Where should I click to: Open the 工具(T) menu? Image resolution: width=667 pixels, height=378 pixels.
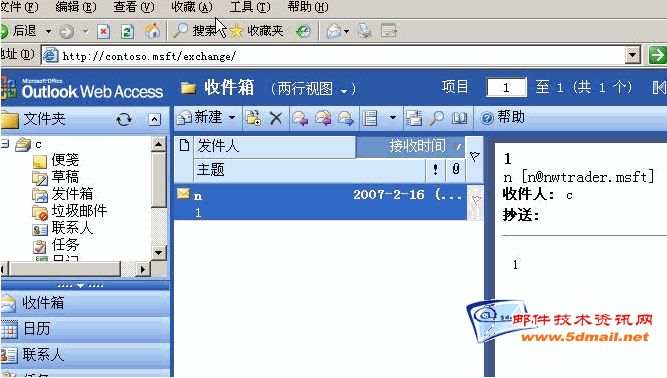[250, 7]
